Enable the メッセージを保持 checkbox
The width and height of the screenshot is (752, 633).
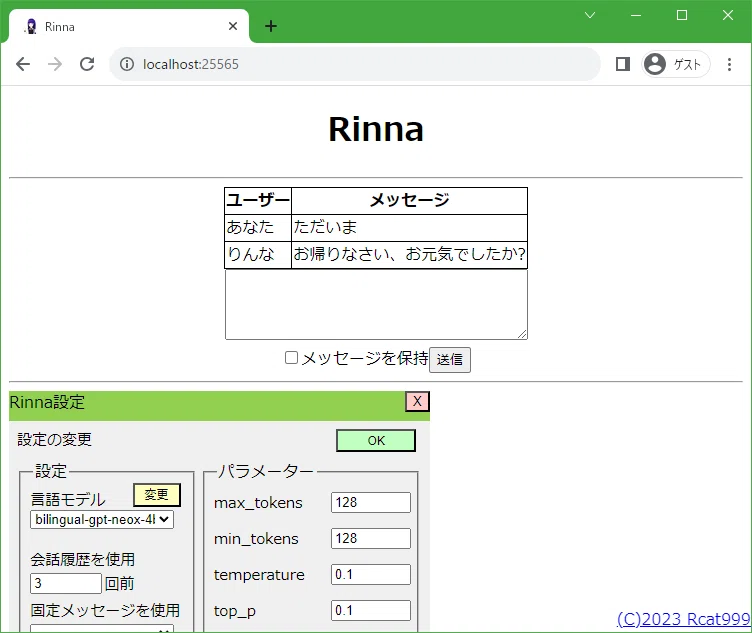pos(291,358)
